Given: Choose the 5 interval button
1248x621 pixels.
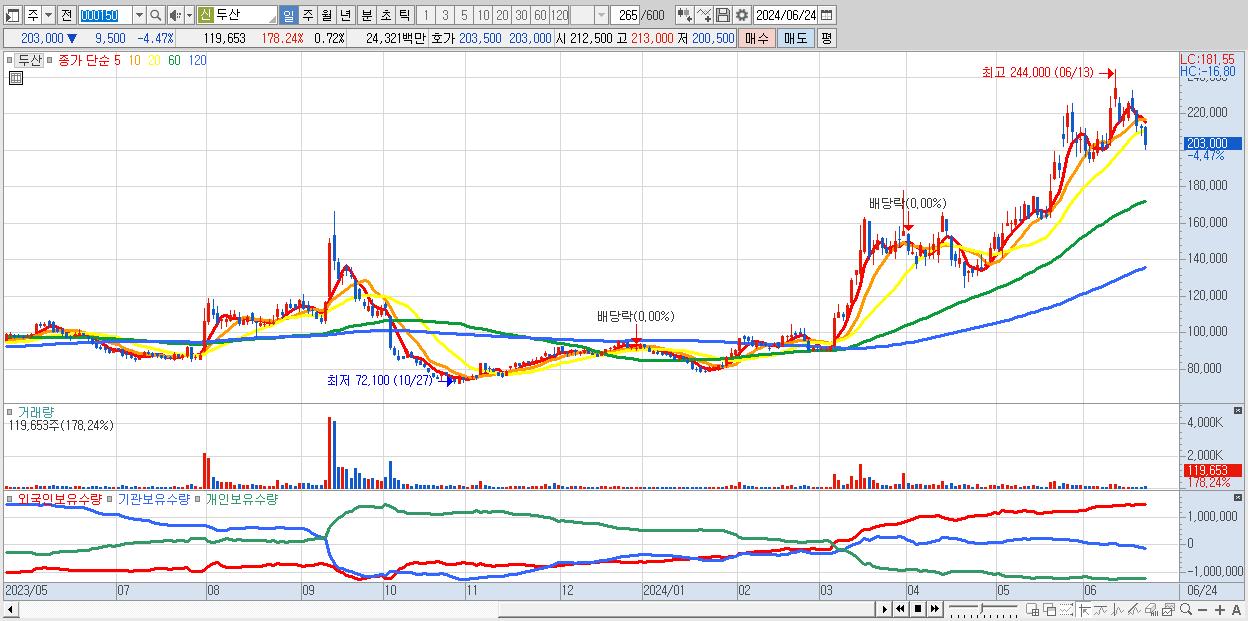Looking at the screenshot, I should (x=464, y=15).
